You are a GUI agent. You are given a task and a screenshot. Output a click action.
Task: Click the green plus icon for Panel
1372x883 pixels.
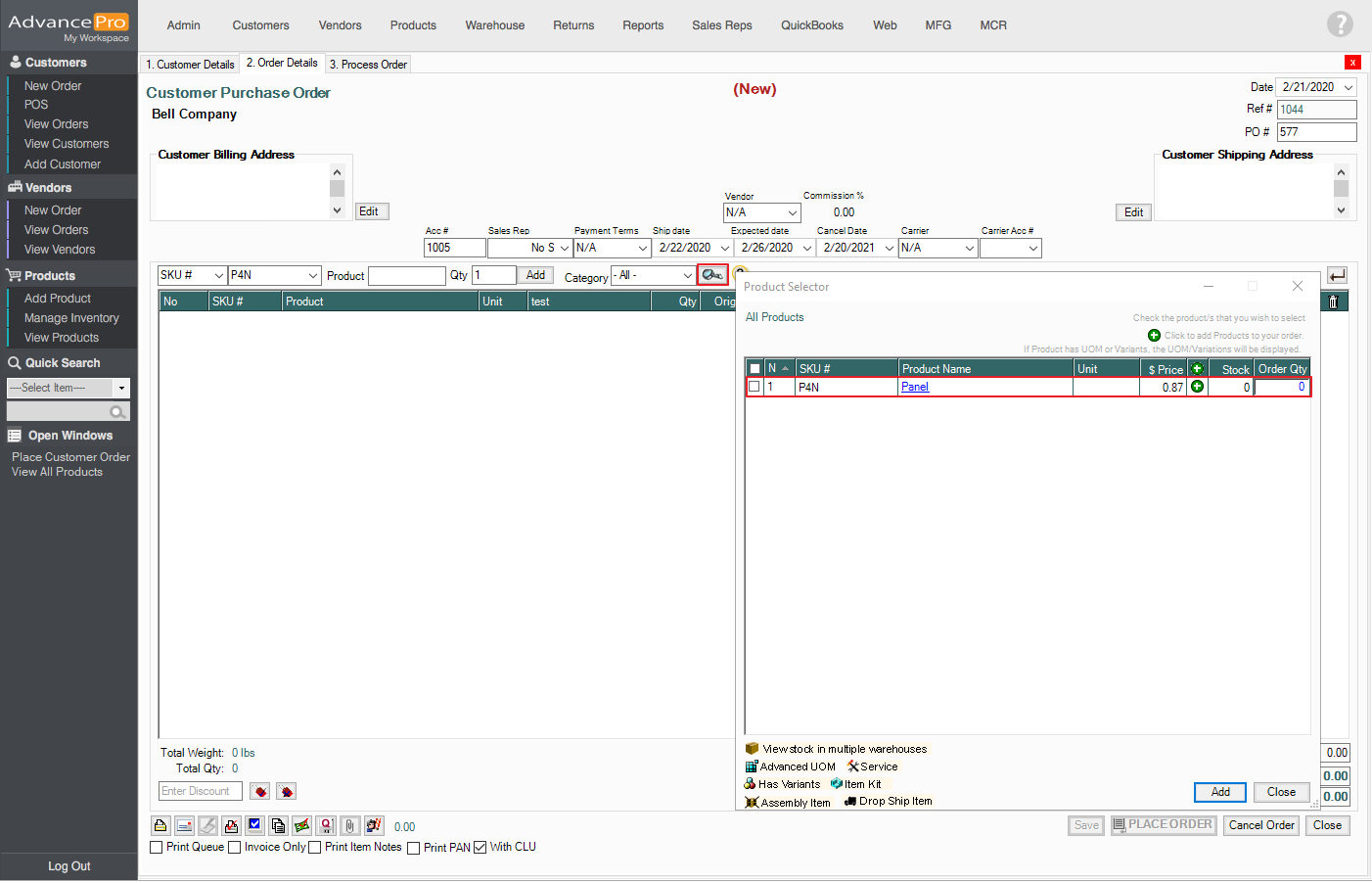[1197, 387]
